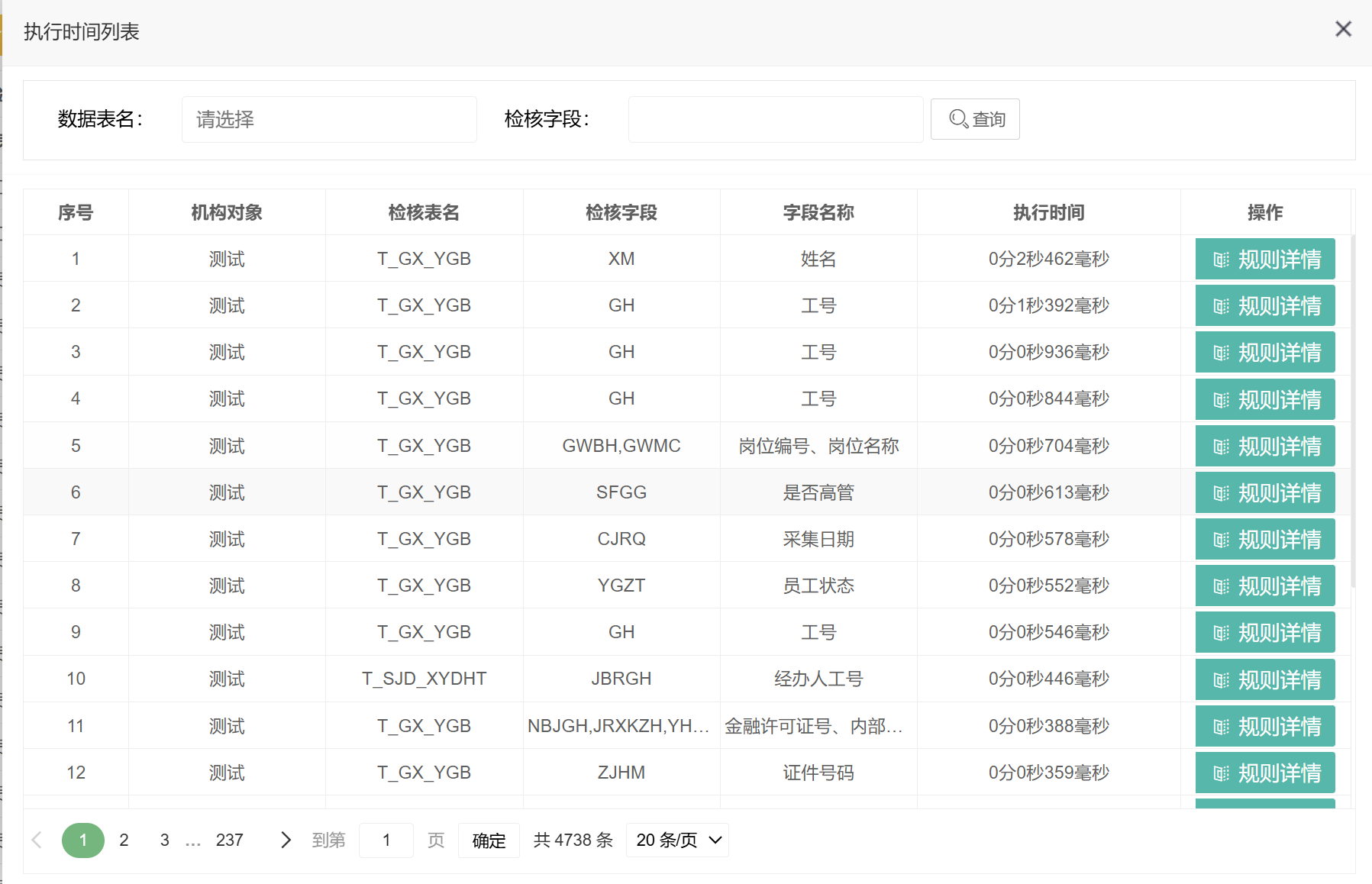Go to next page arrow

click(x=286, y=840)
